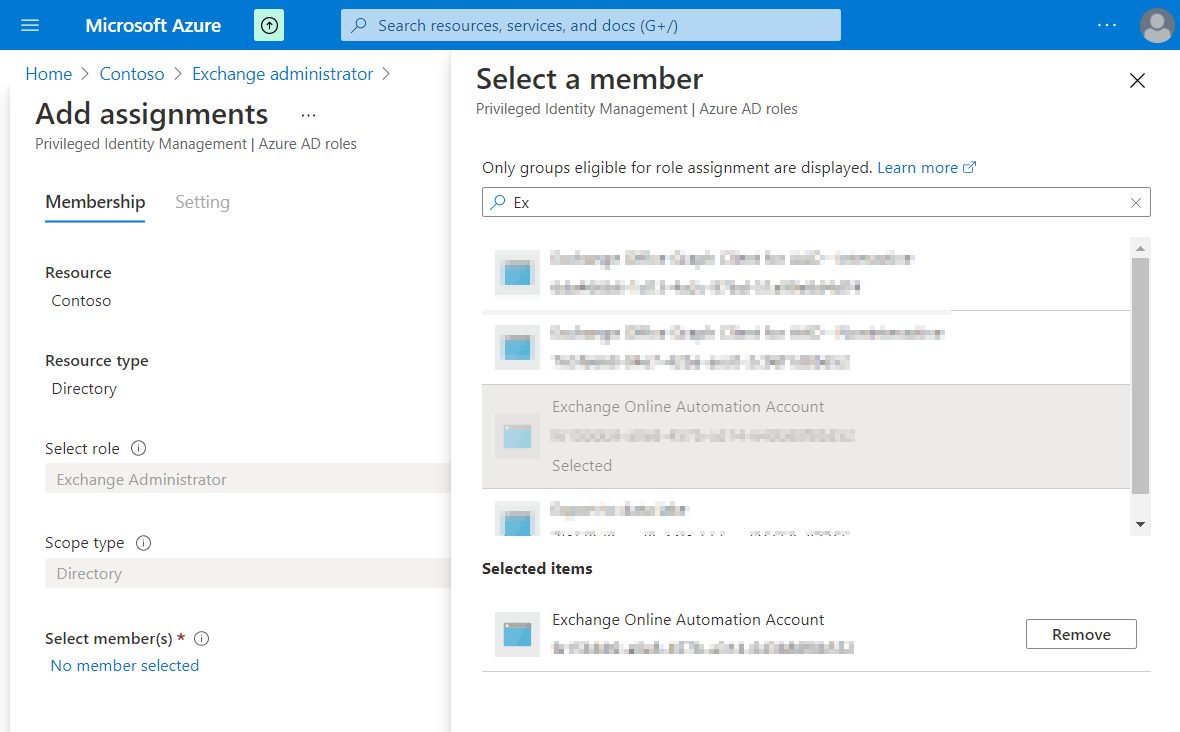
Task: Click the results list scrollbar thumb
Action: pos(1140,376)
